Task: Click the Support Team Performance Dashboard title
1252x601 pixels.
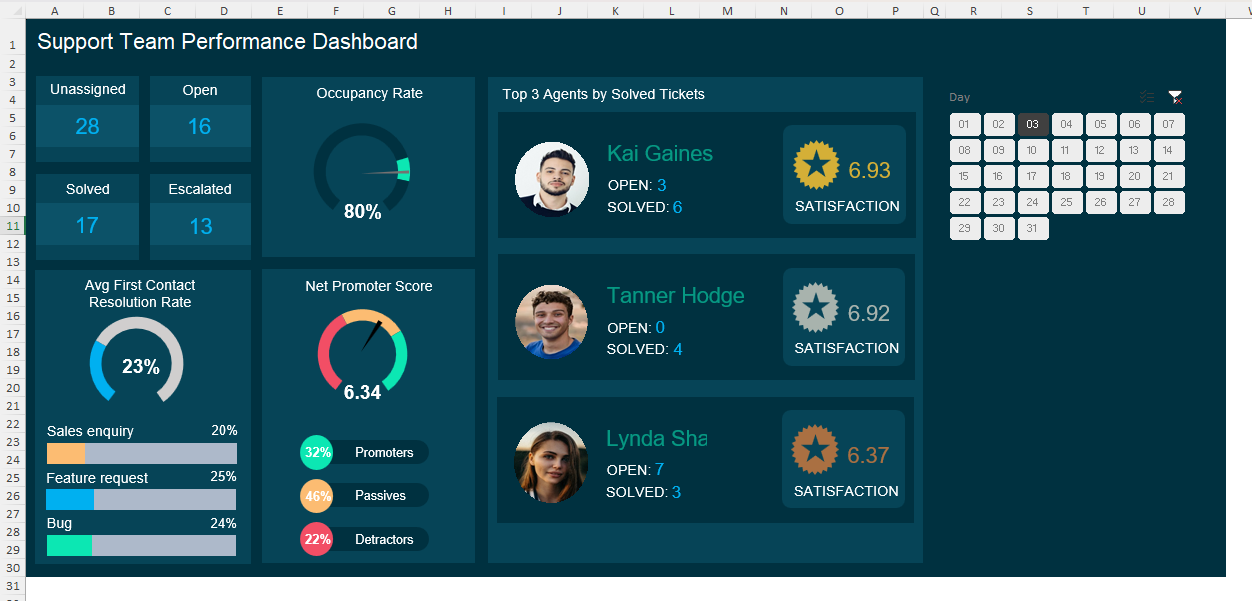Action: coord(227,42)
